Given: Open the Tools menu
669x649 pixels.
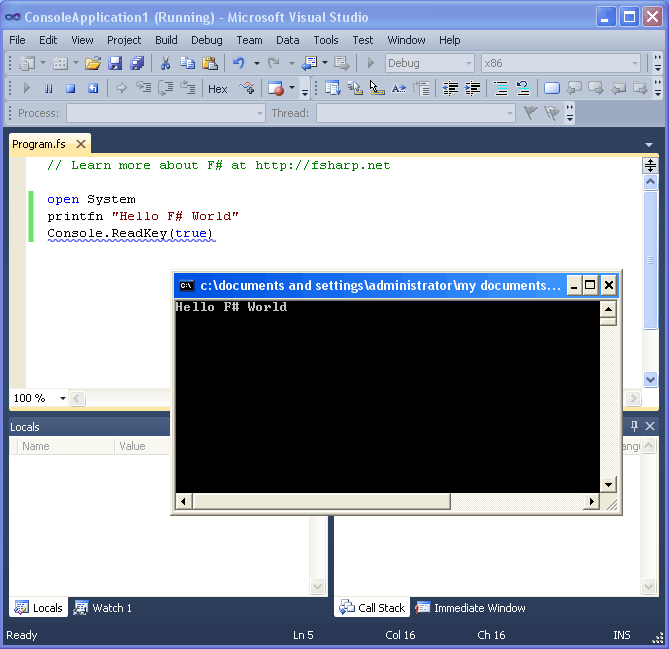Looking at the screenshot, I should [326, 40].
